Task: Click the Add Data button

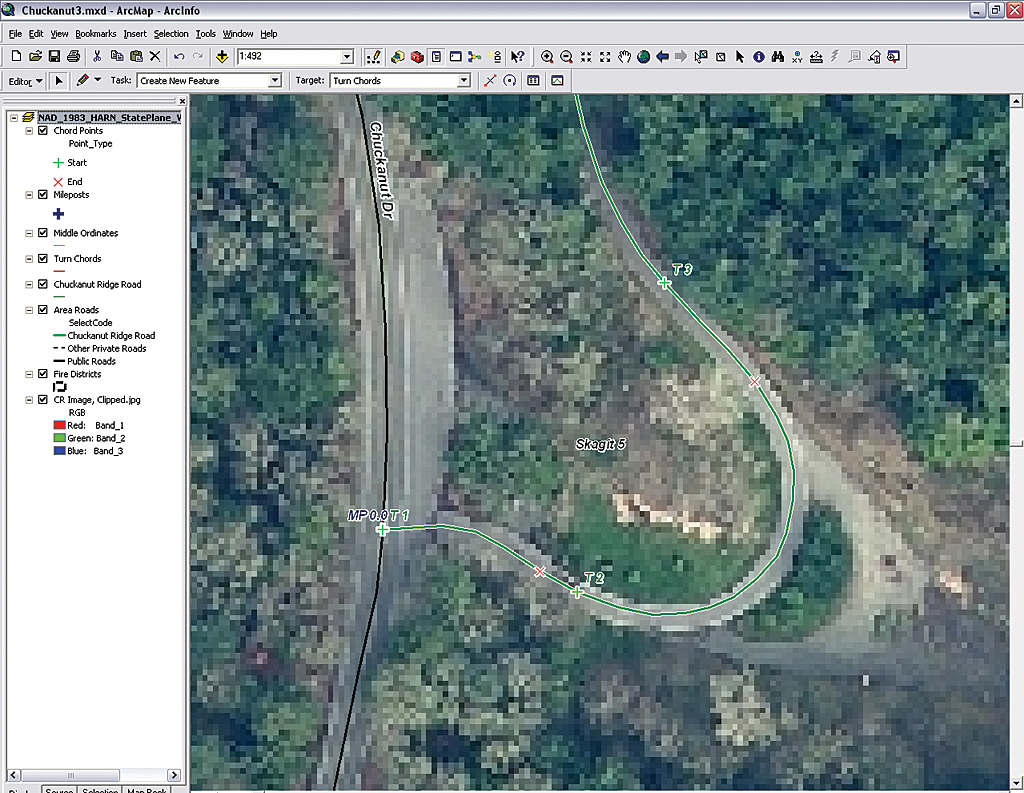Action: (x=221, y=57)
